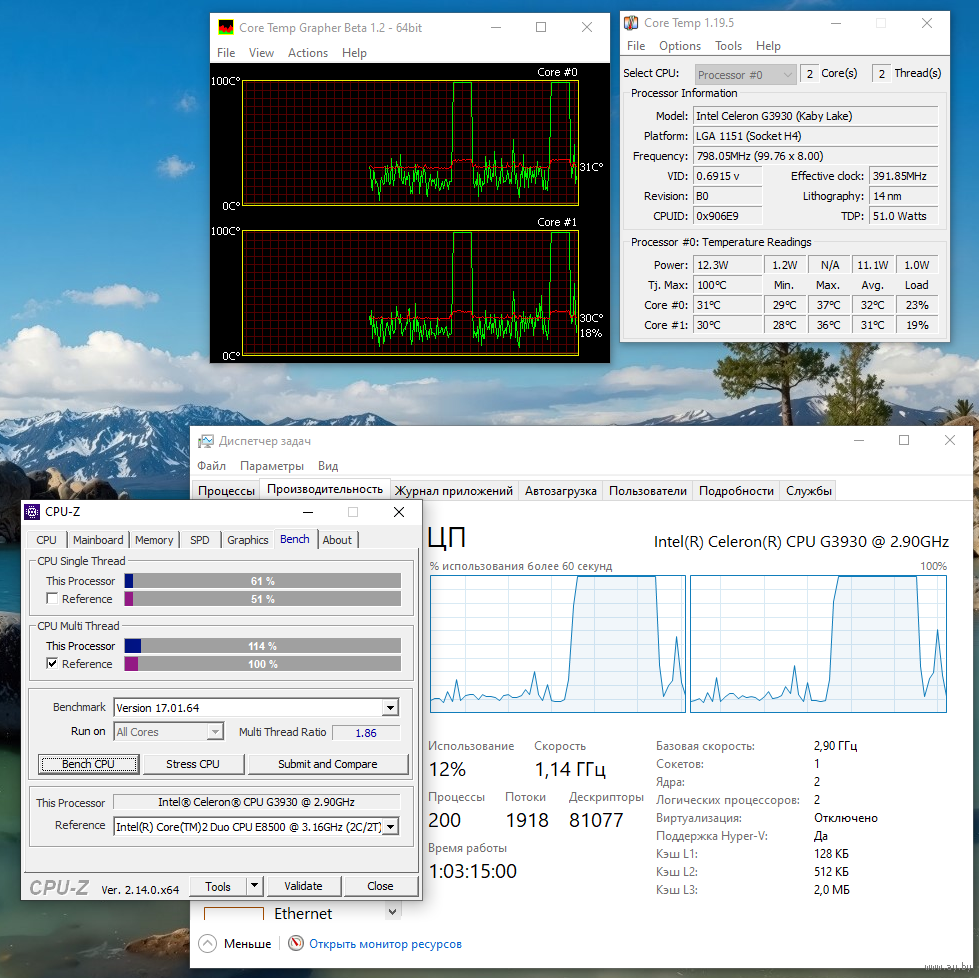Screen dimensions: 979x978
Task: Click the Core Temp Grapher window icon
Action: point(227,28)
